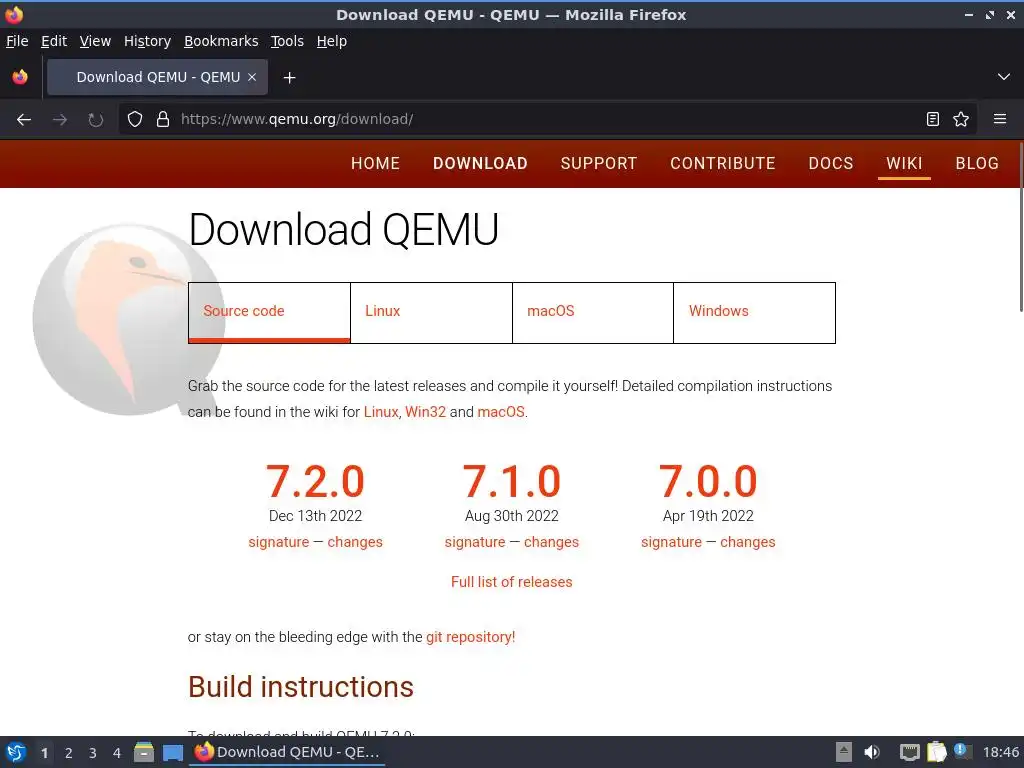Viewport: 1024px width, 768px height.
Task: Click the macOS wiki link in paragraph
Action: (x=501, y=412)
